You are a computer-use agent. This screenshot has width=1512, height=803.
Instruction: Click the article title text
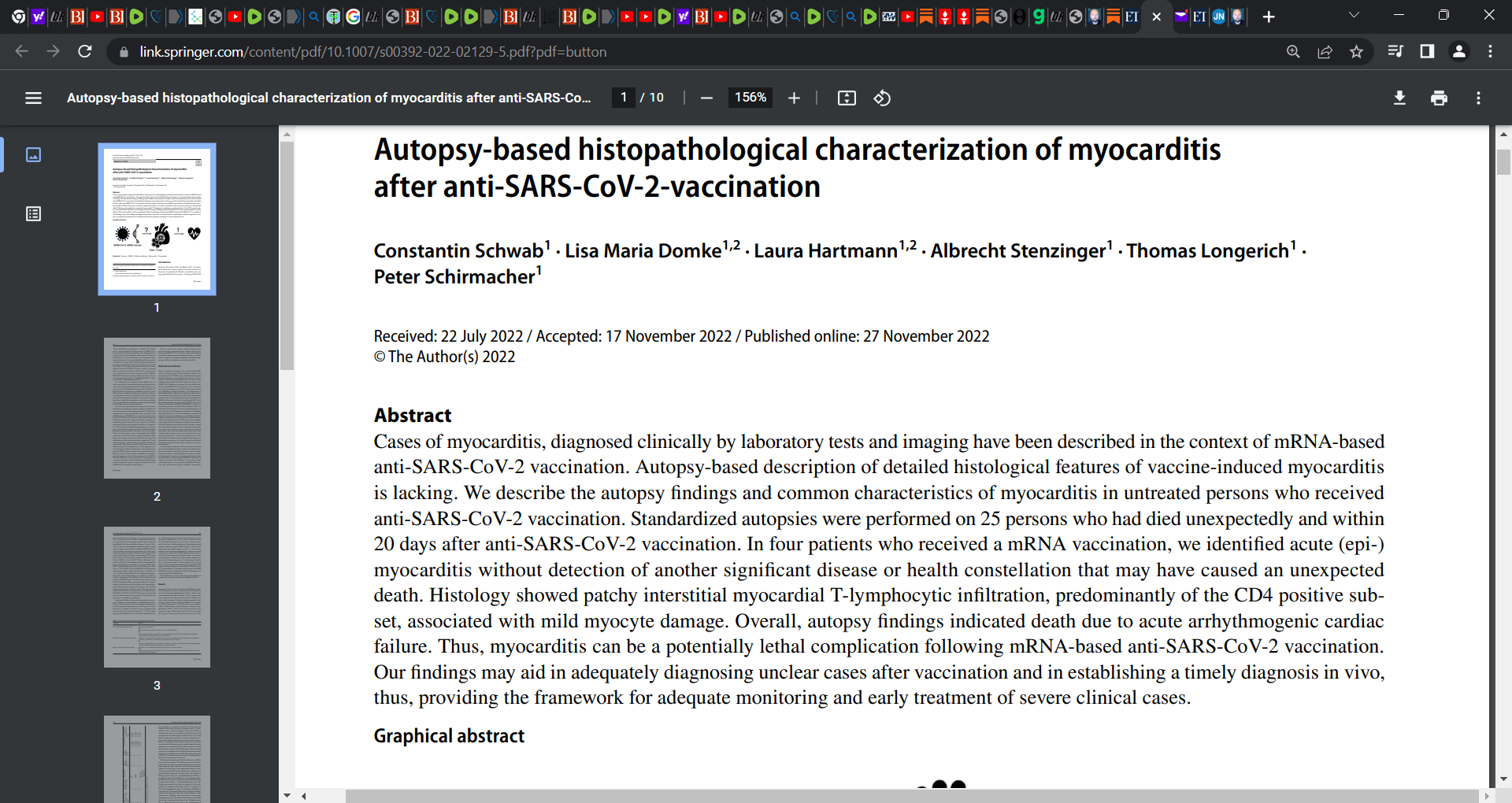pos(797,168)
